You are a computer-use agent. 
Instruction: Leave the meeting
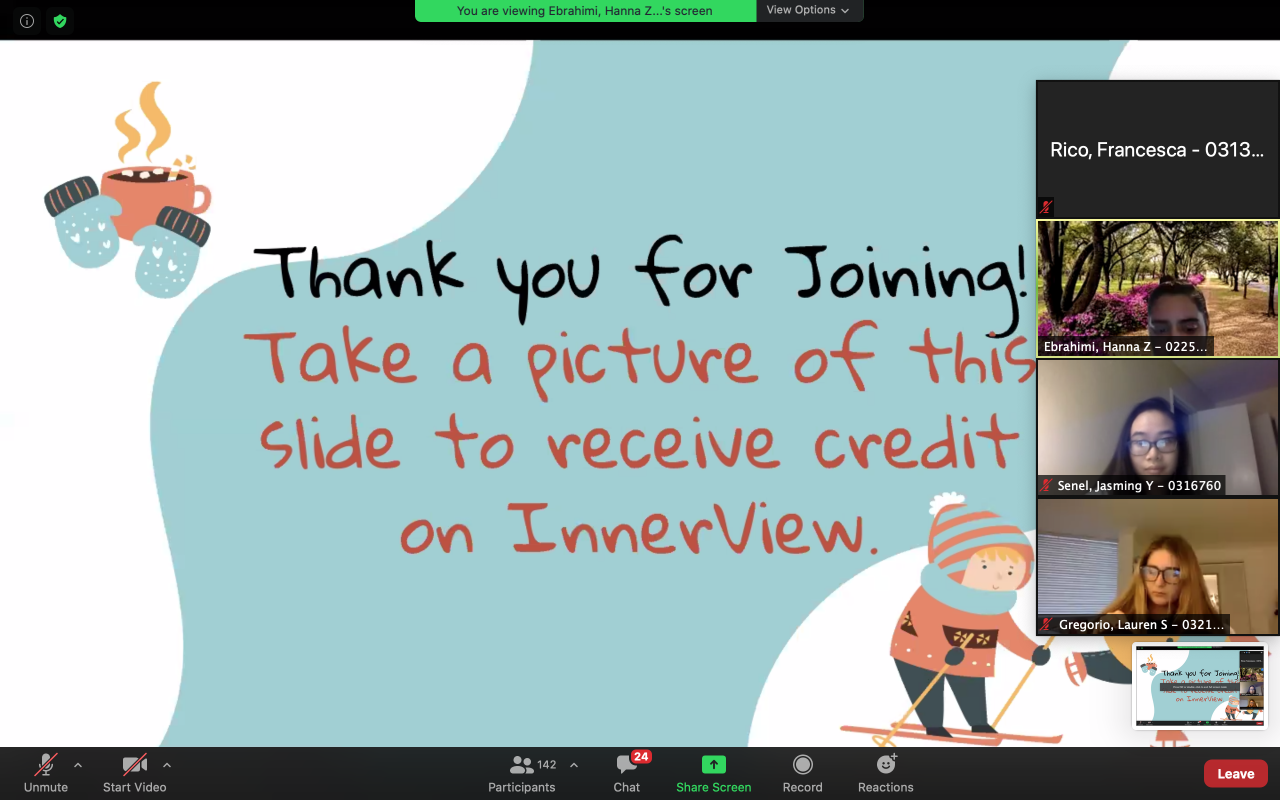[x=1236, y=774]
